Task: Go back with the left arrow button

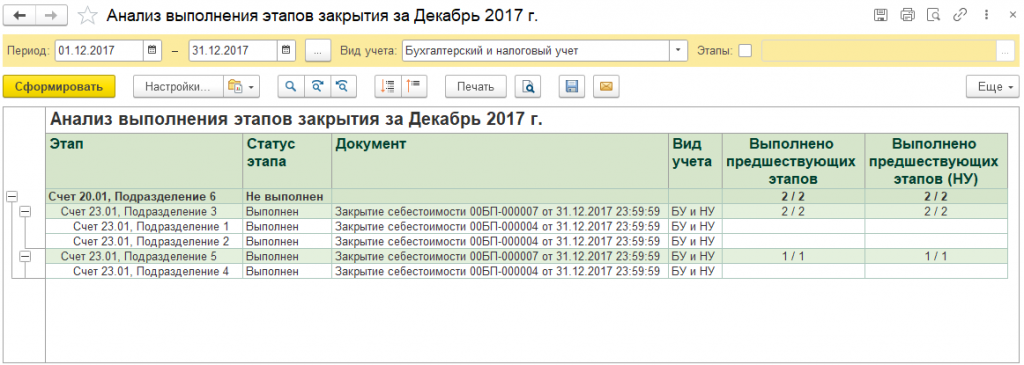Action: click(x=19, y=15)
